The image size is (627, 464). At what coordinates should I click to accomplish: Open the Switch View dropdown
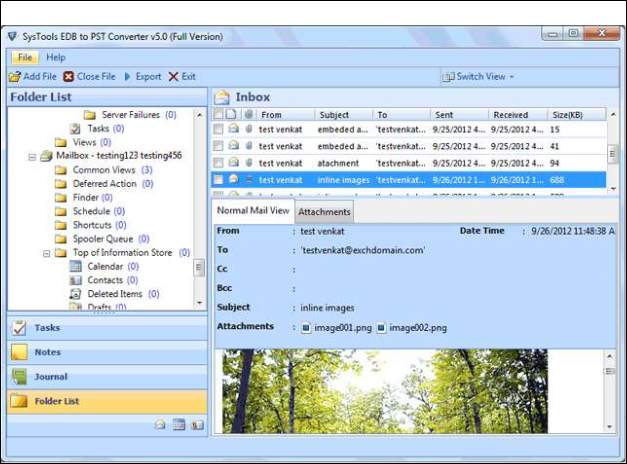tap(479, 77)
